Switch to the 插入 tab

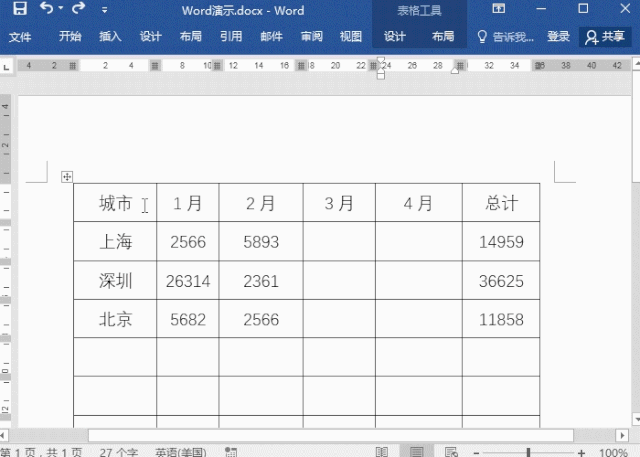click(x=110, y=37)
